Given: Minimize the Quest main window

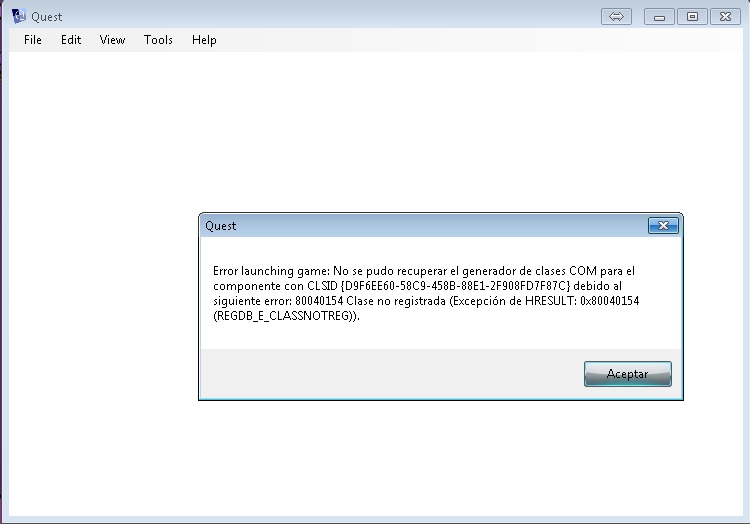Looking at the screenshot, I should (659, 16).
